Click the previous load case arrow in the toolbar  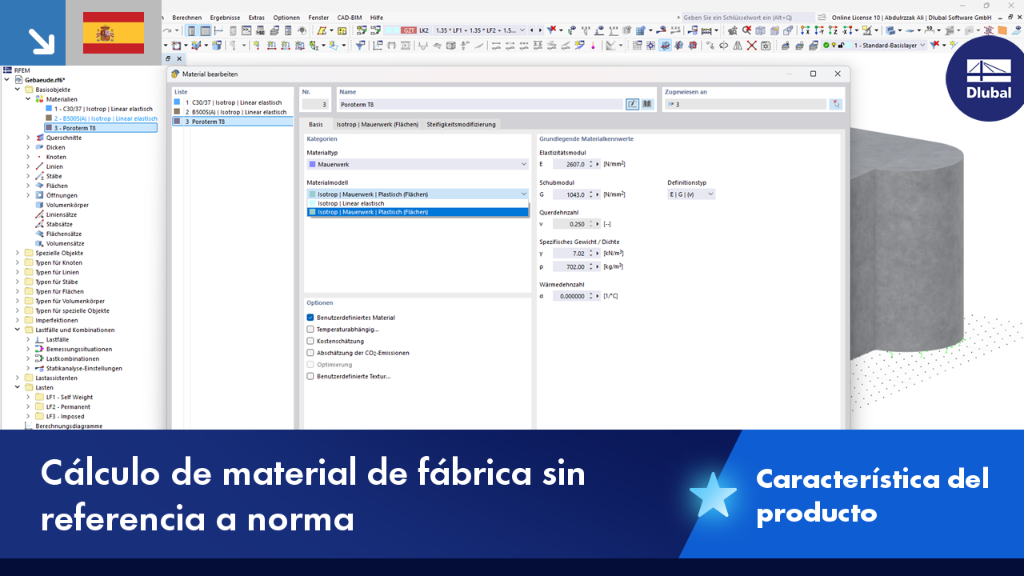(x=532, y=31)
